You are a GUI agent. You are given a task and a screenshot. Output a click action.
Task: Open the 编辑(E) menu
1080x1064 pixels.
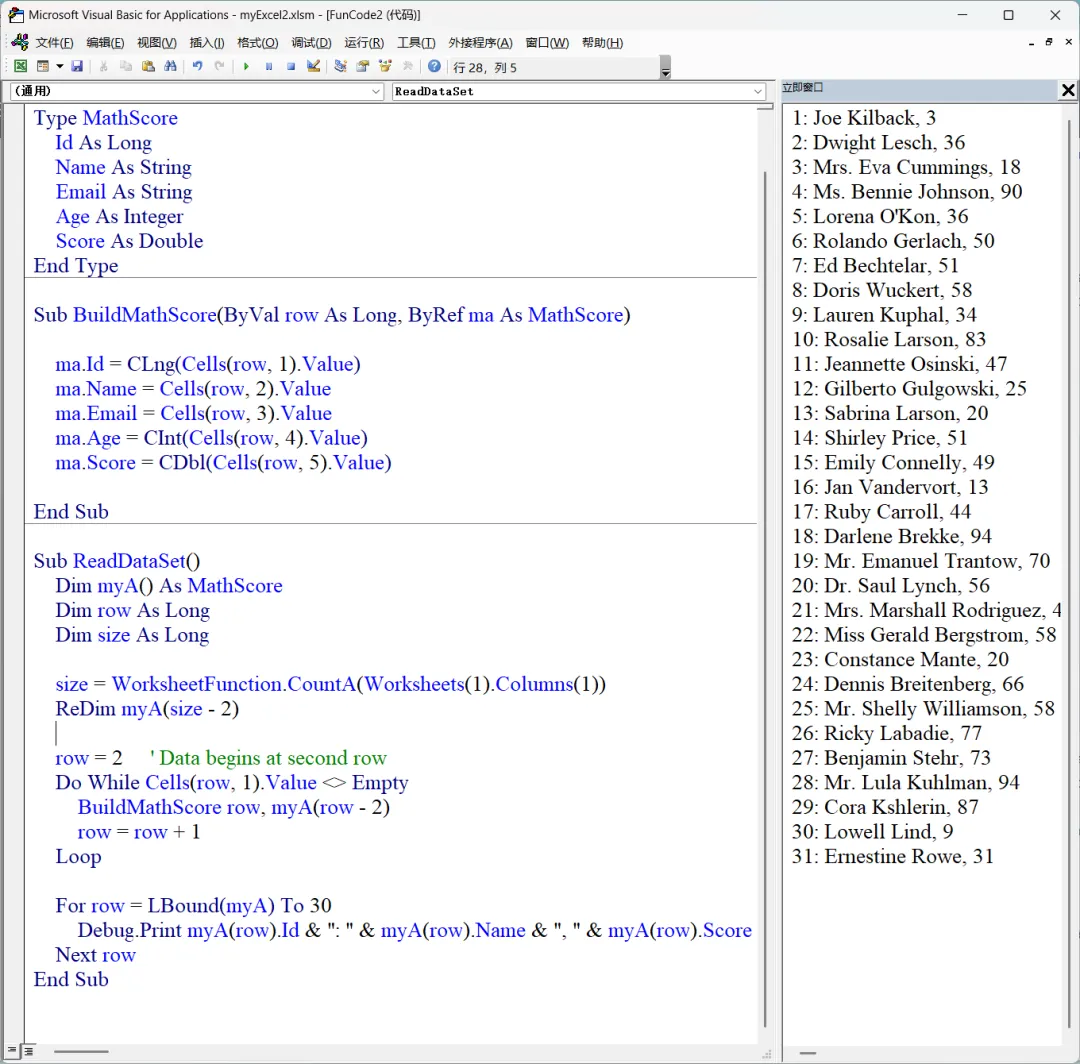(x=105, y=43)
